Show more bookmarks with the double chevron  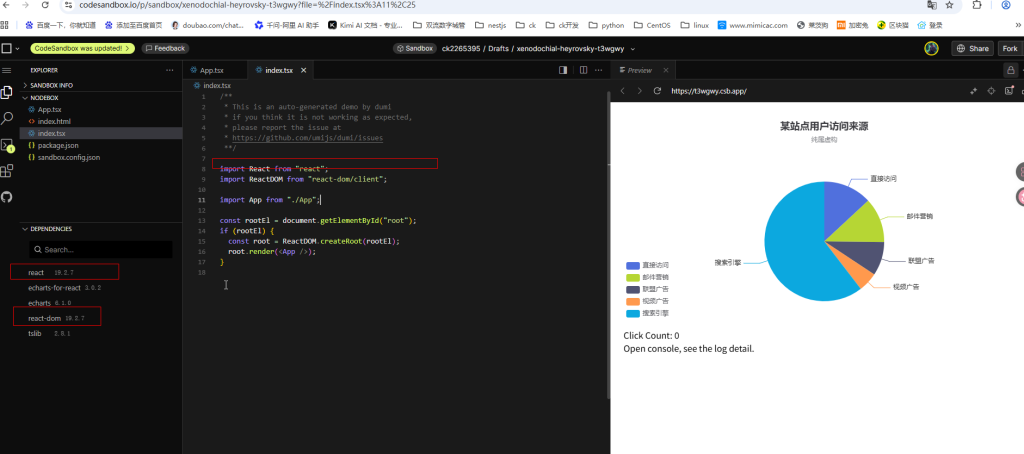(x=1018, y=25)
